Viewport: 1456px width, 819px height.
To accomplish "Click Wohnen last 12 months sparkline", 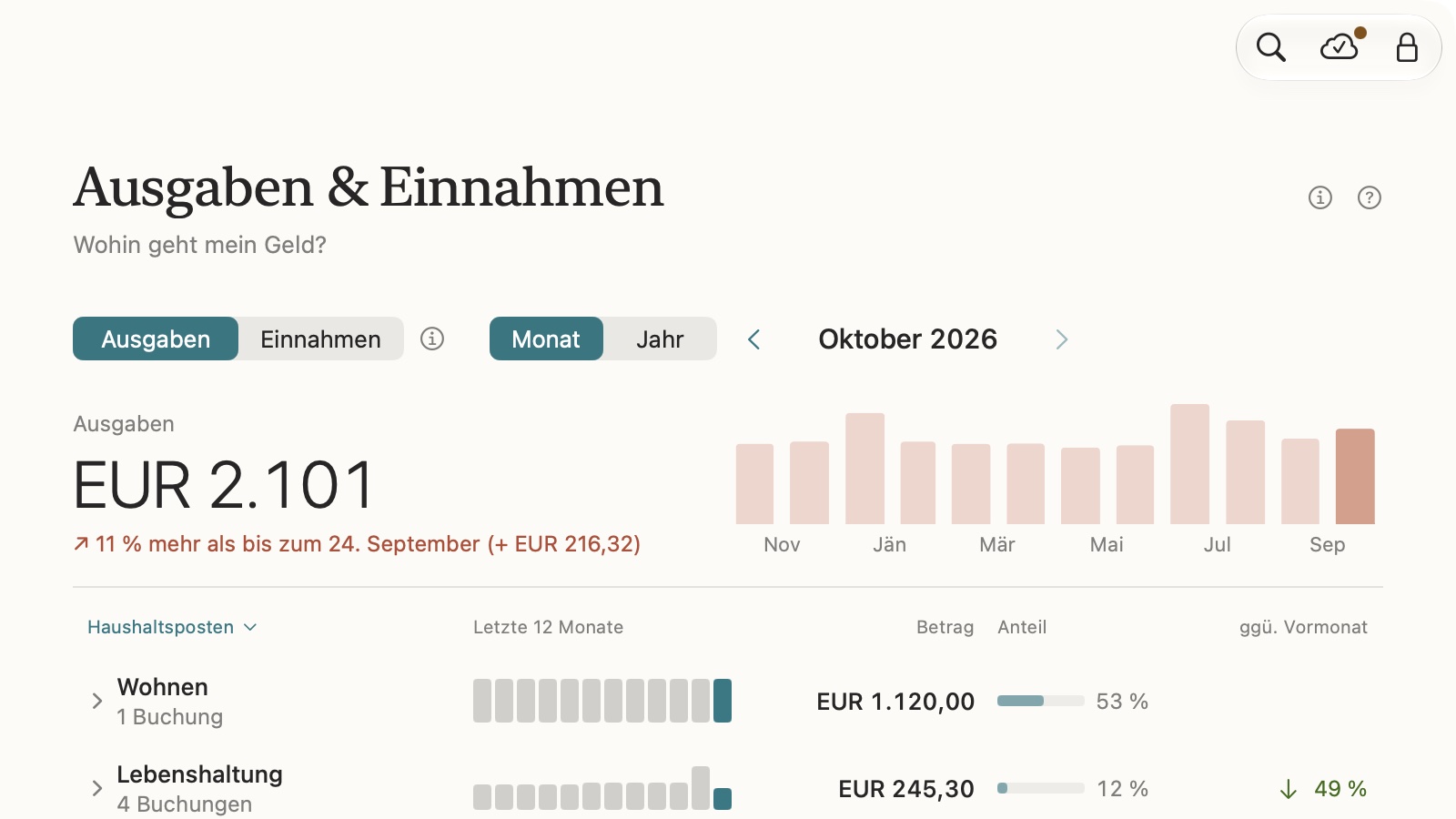I will (602, 701).
